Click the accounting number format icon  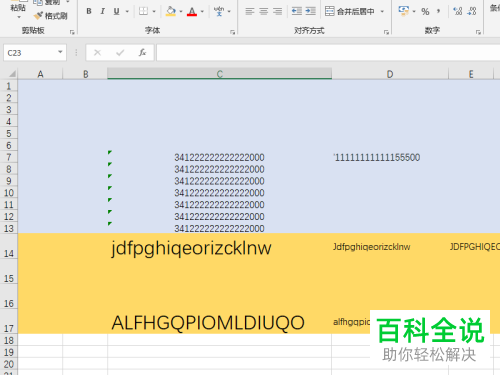pos(403,11)
